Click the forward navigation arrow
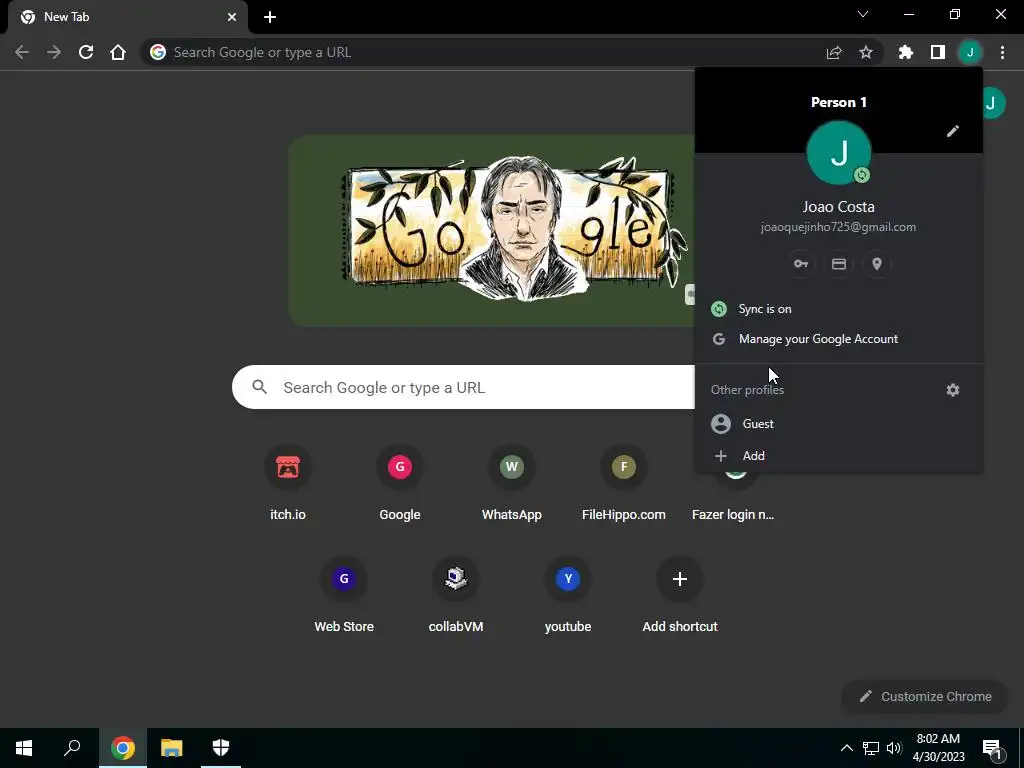 click(54, 52)
